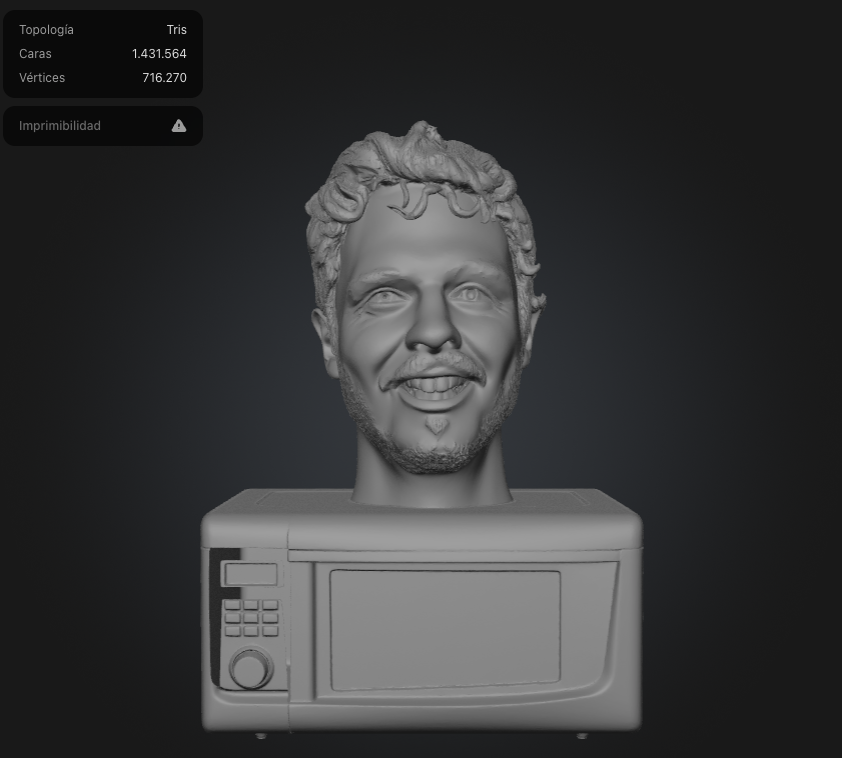Click the Vértices count 716.270
842x758 pixels.
coord(164,77)
